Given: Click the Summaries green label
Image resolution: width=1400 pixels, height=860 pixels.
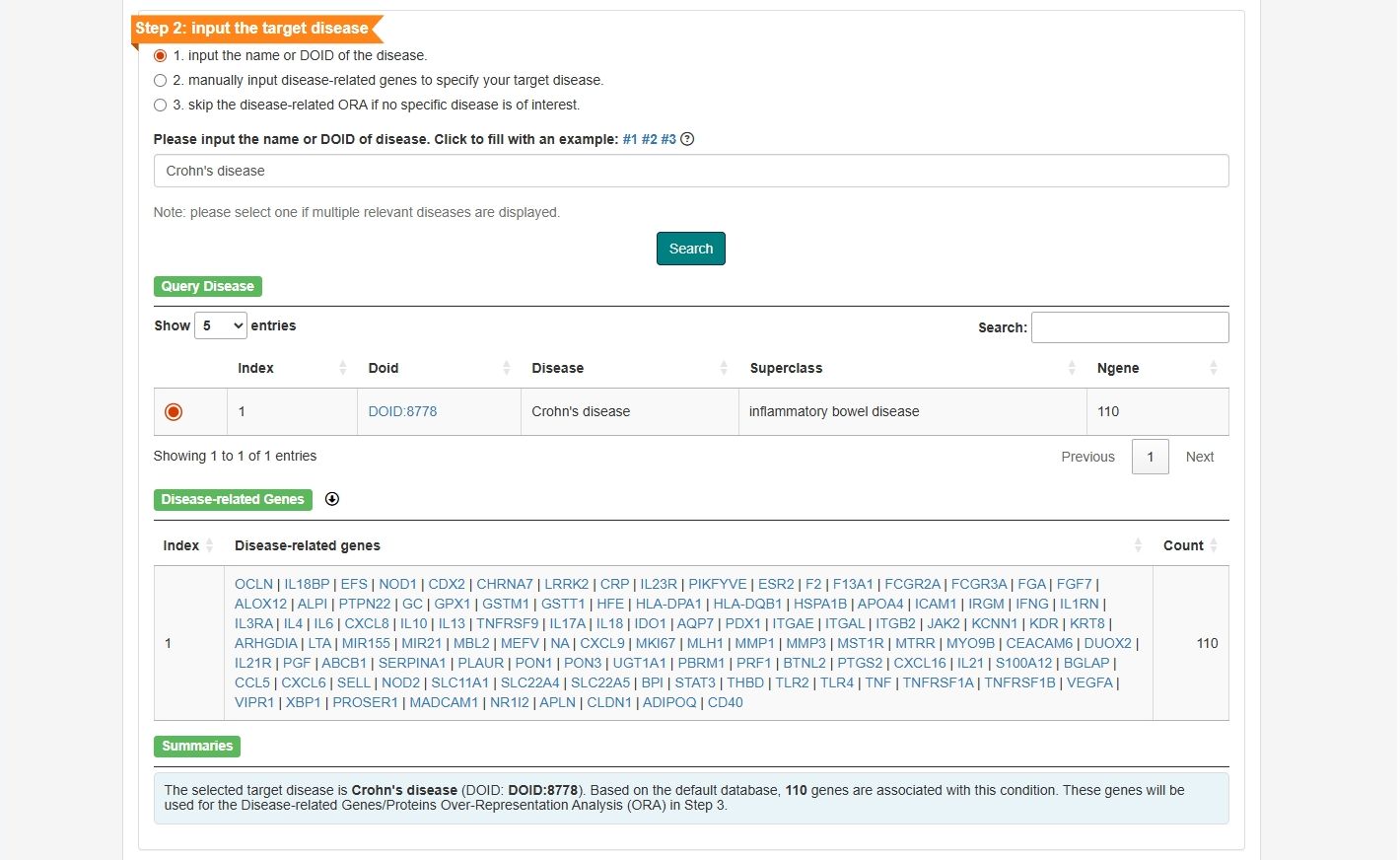Looking at the screenshot, I should pyautogui.click(x=197, y=746).
